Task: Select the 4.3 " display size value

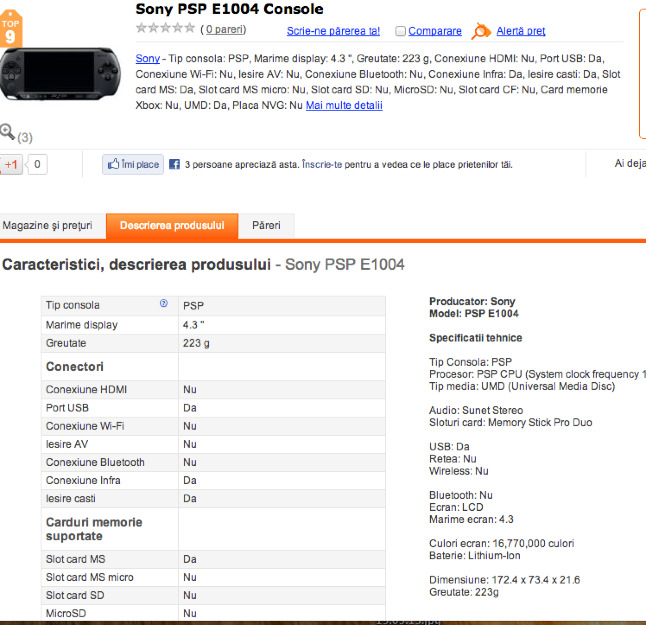Action: point(194,325)
